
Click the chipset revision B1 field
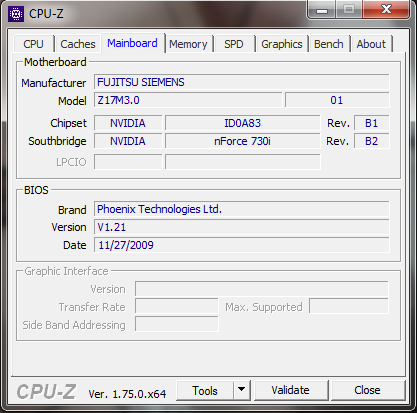[371, 123]
